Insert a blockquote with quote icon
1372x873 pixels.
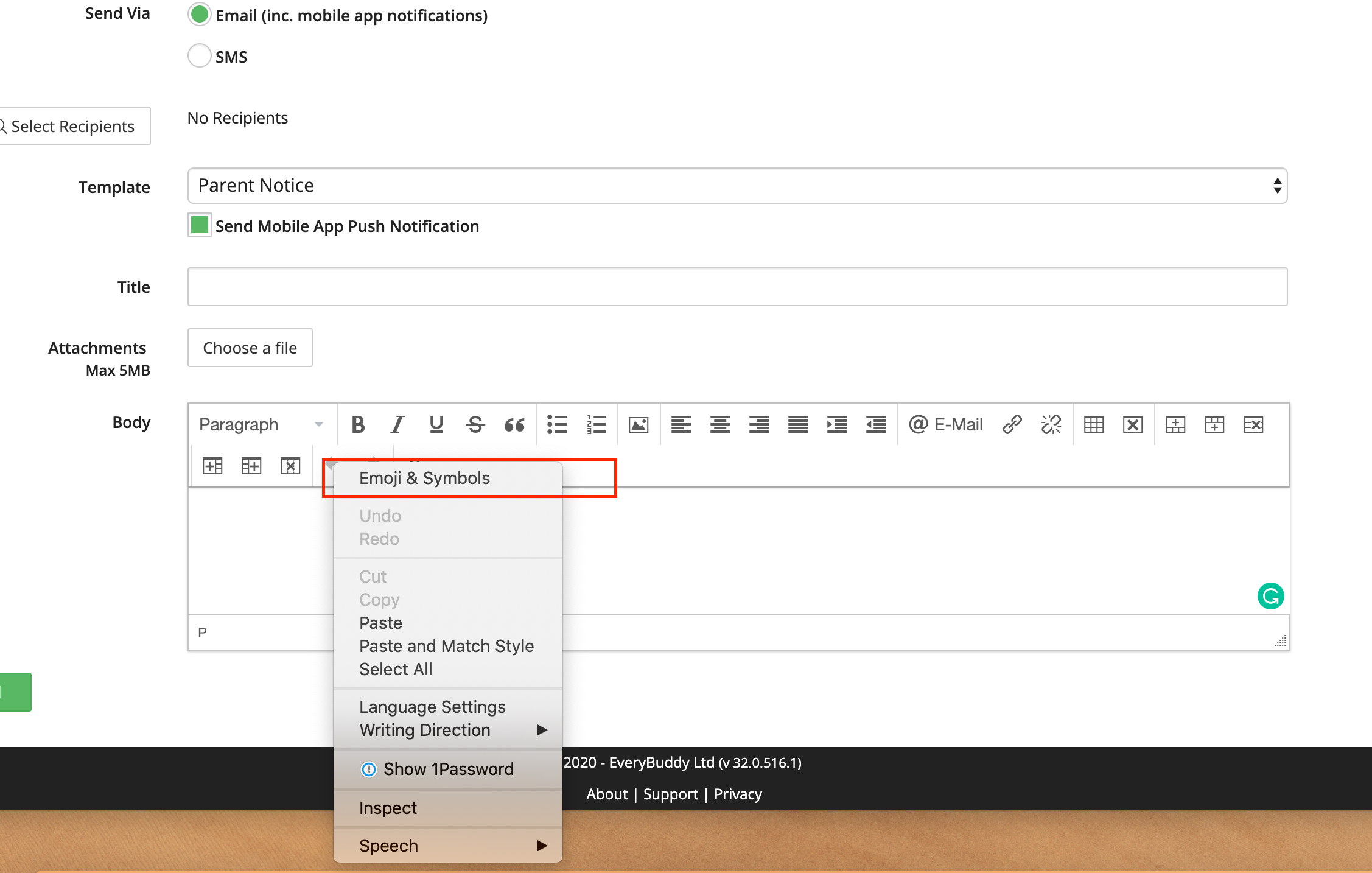514,424
